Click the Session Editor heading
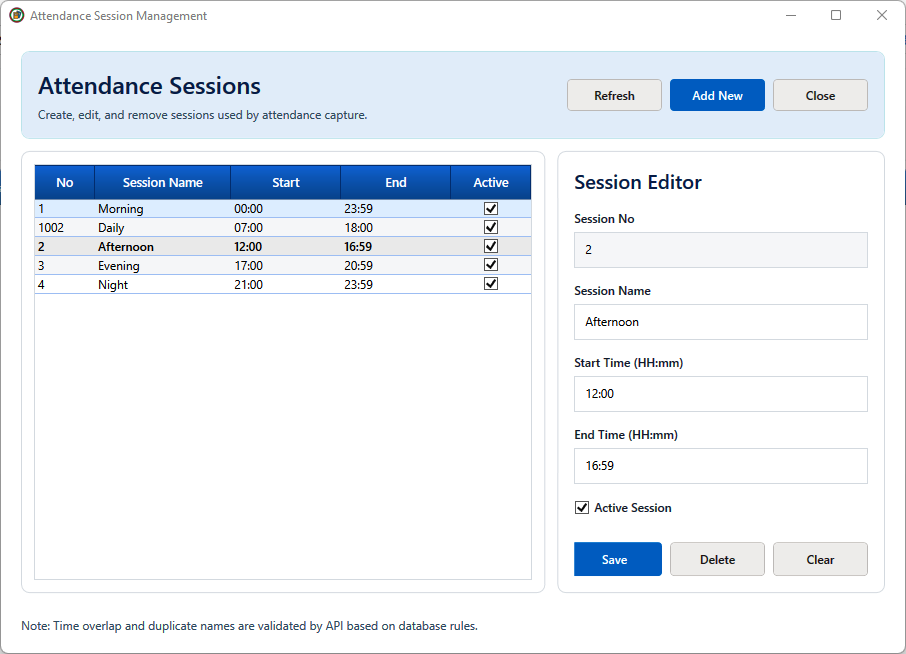Viewport: 906px width, 654px height. [637, 183]
